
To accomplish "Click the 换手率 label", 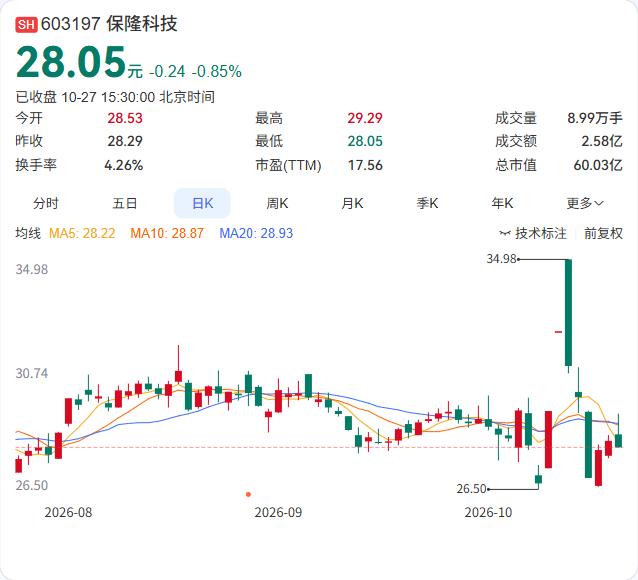I will tap(36, 165).
